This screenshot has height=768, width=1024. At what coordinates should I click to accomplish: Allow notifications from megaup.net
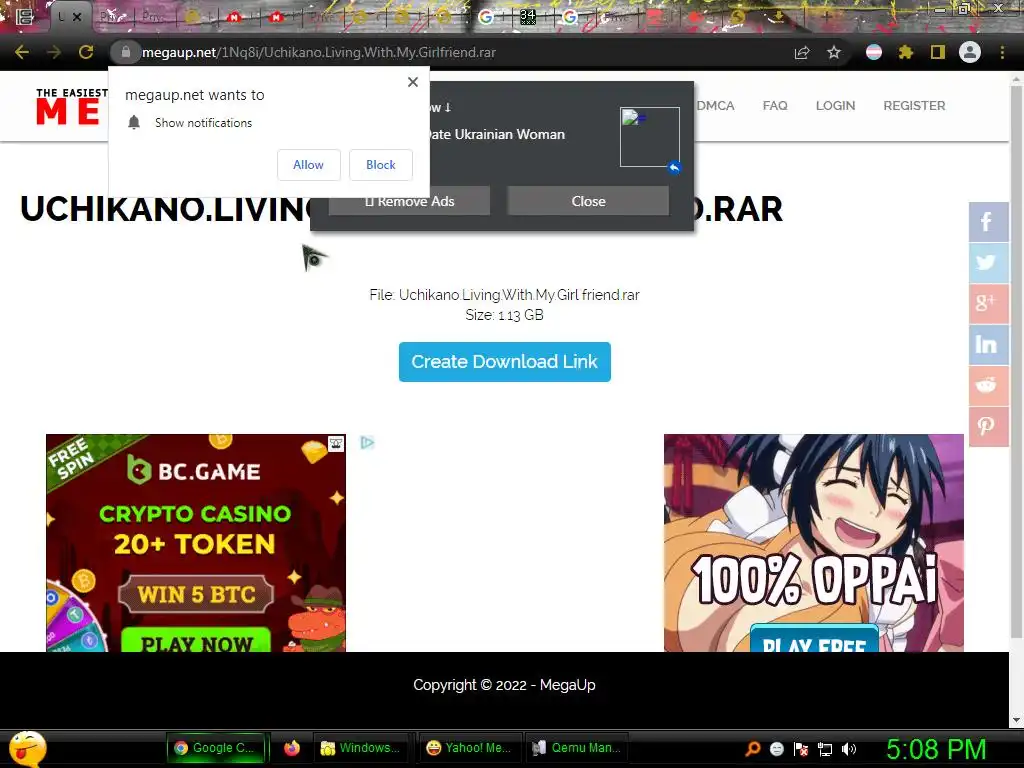point(308,165)
